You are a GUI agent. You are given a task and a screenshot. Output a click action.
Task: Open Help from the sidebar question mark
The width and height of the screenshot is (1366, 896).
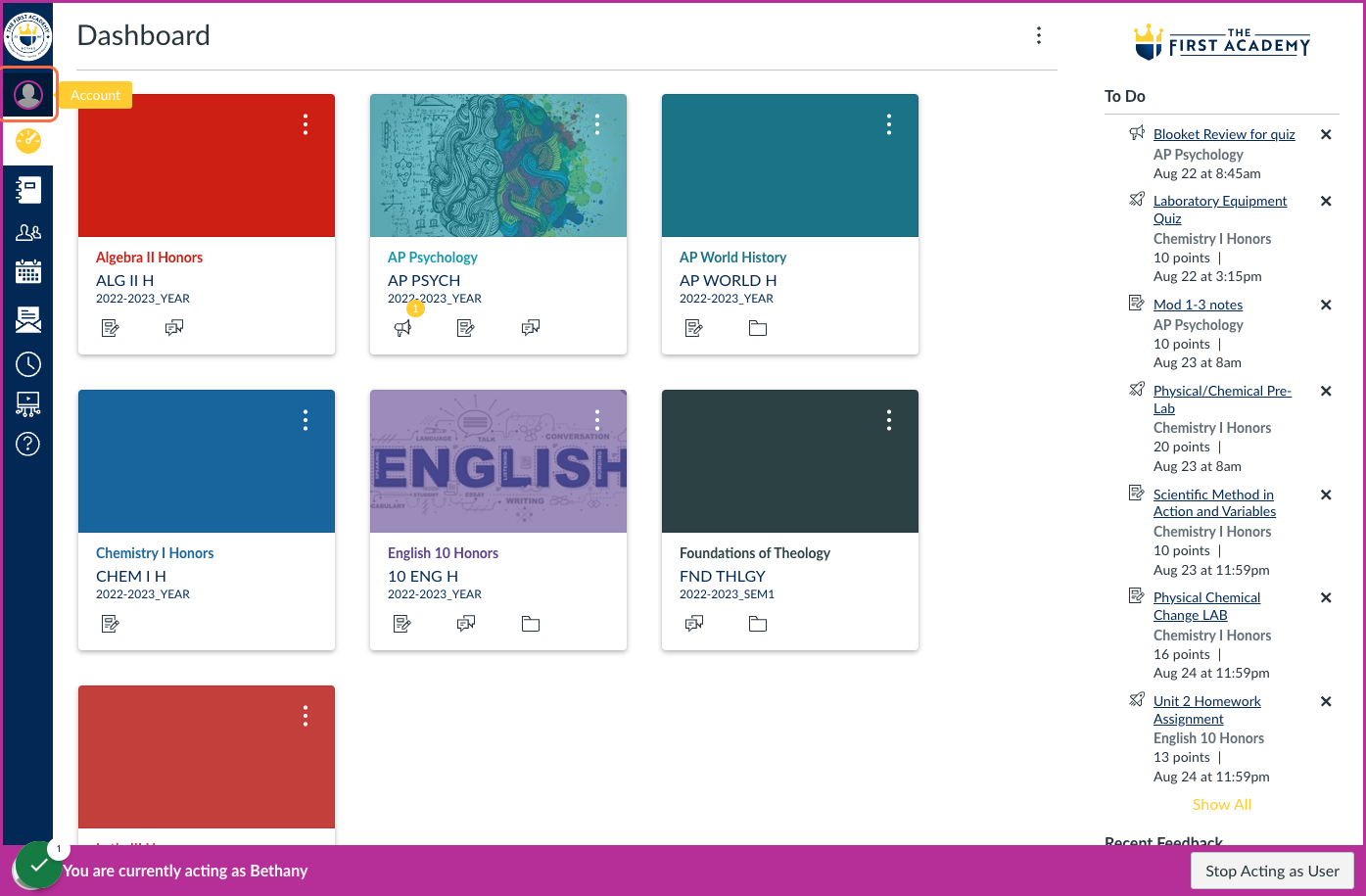pyautogui.click(x=28, y=445)
